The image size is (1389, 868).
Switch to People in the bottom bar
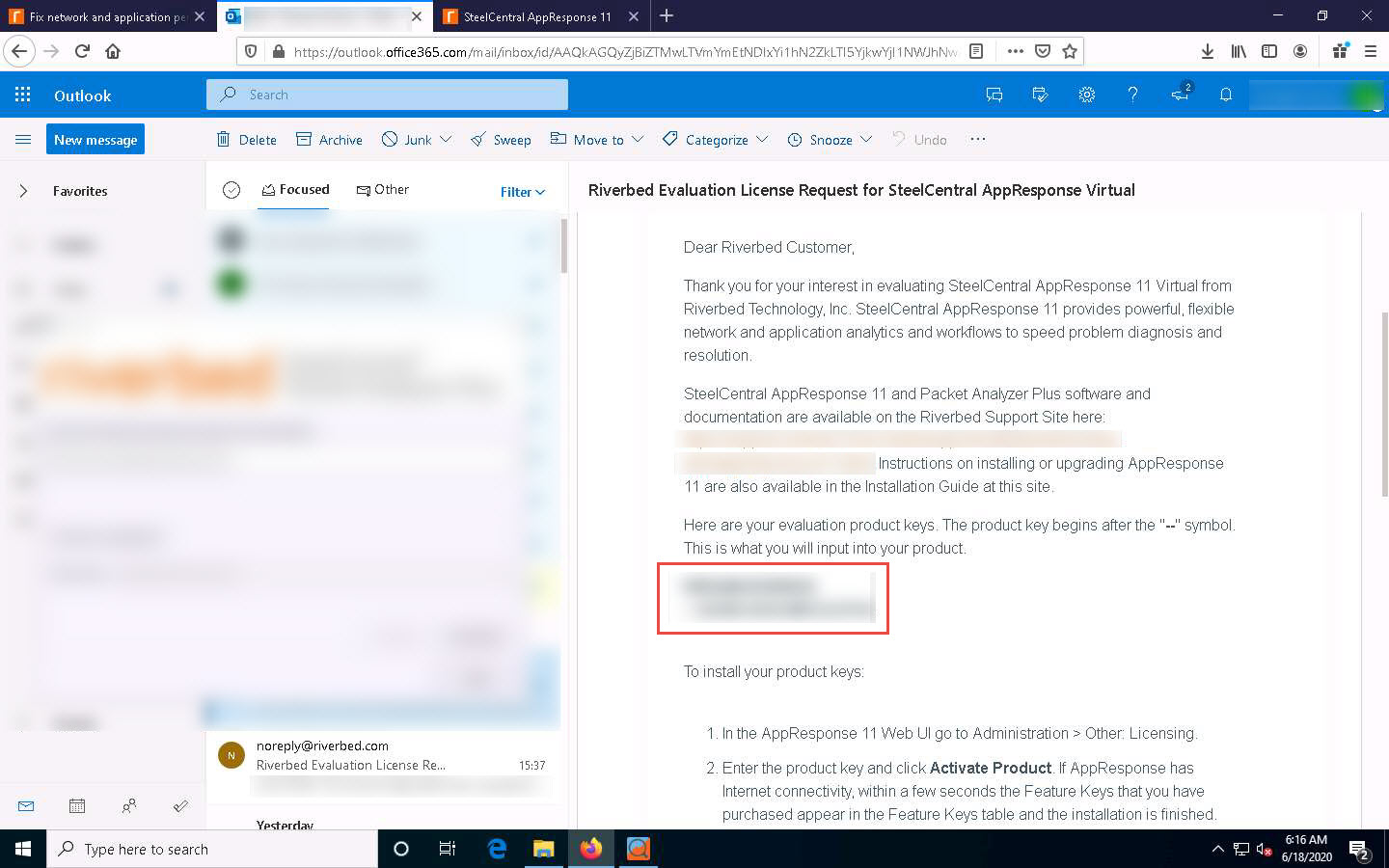click(129, 805)
